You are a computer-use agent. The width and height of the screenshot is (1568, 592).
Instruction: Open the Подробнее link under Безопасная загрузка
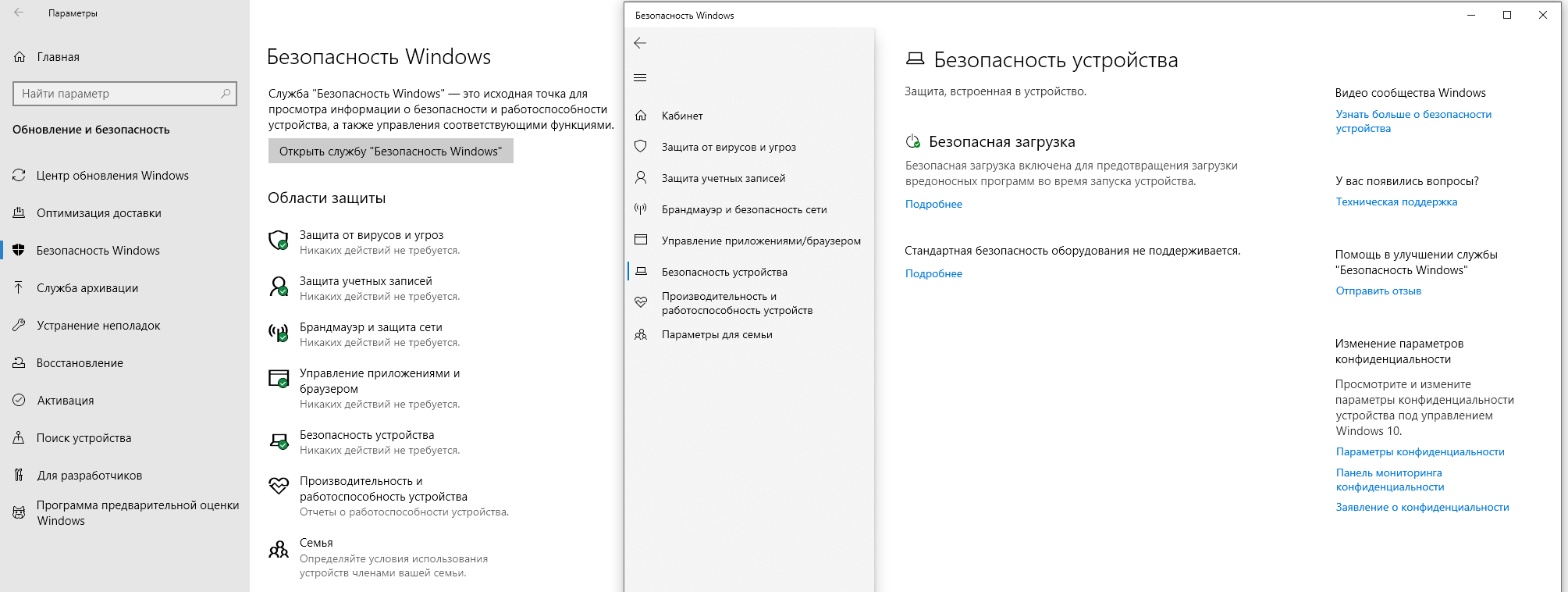[933, 204]
